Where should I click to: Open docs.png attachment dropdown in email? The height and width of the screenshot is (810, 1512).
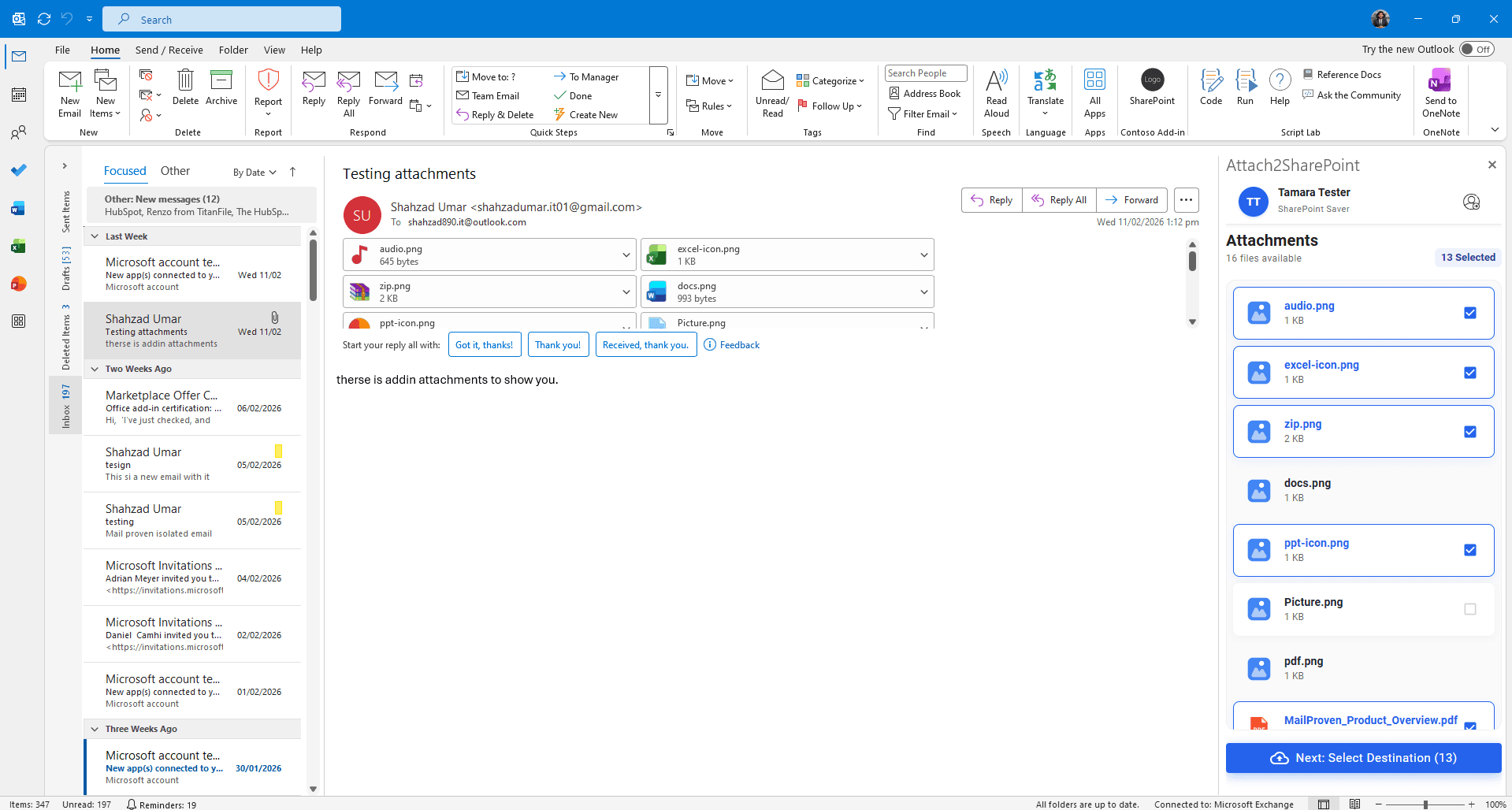click(x=923, y=292)
